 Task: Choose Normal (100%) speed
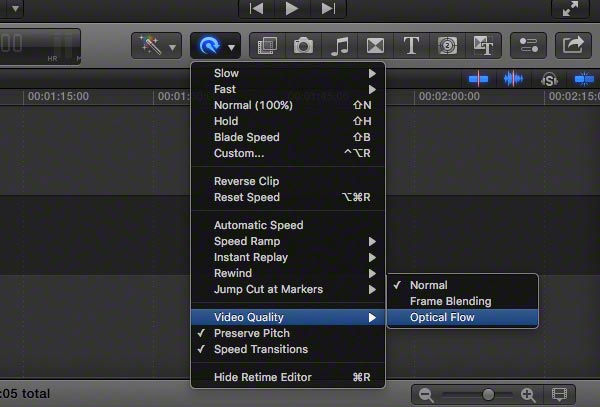288,105
